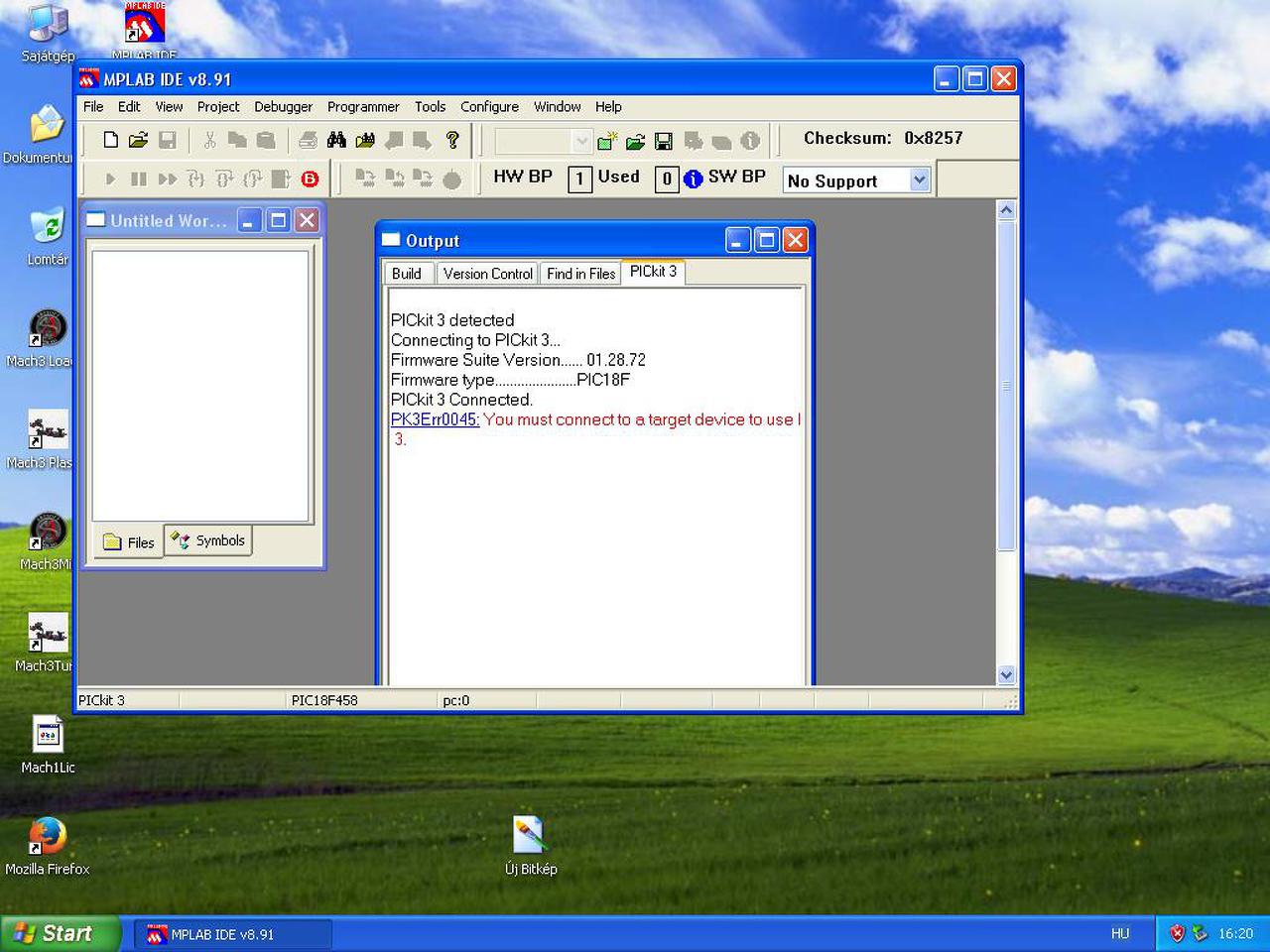Click the Reset debugger icon
This screenshot has width=1270, height=952.
pyautogui.click(x=281, y=179)
